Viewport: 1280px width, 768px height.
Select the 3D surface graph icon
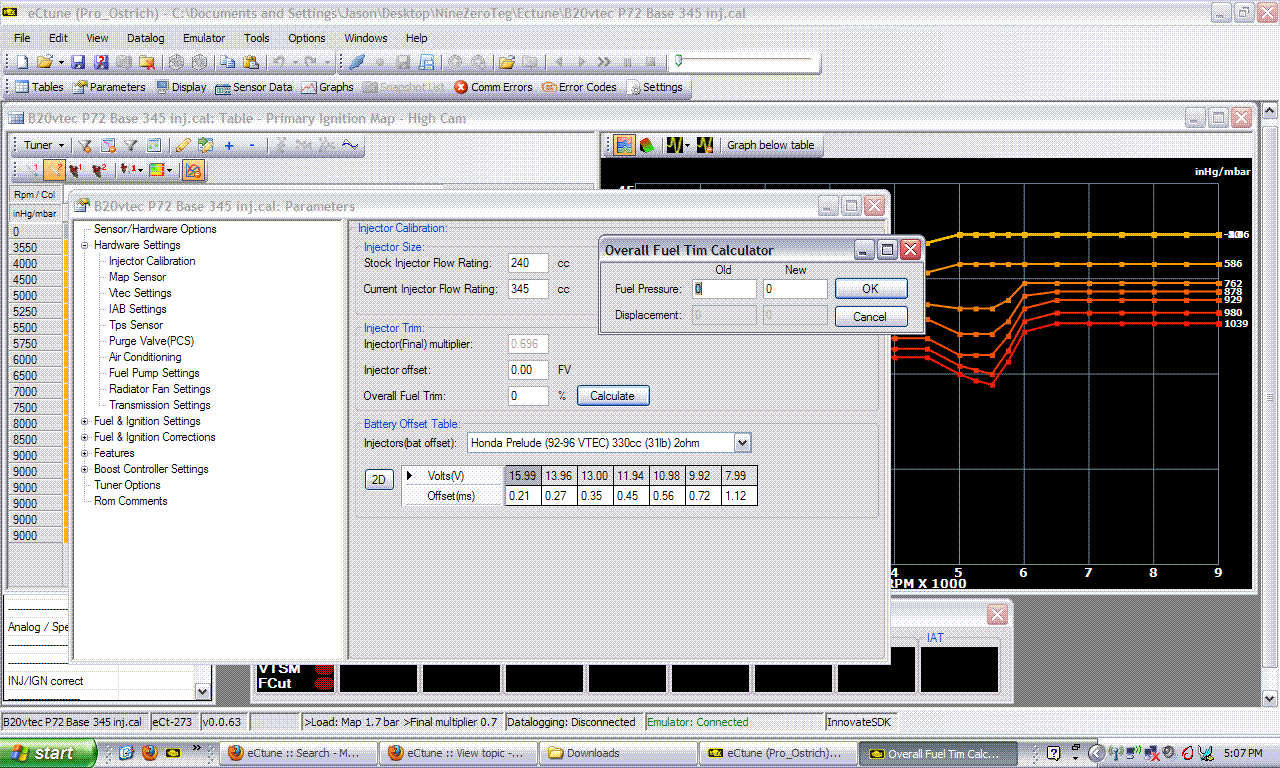[x=647, y=145]
